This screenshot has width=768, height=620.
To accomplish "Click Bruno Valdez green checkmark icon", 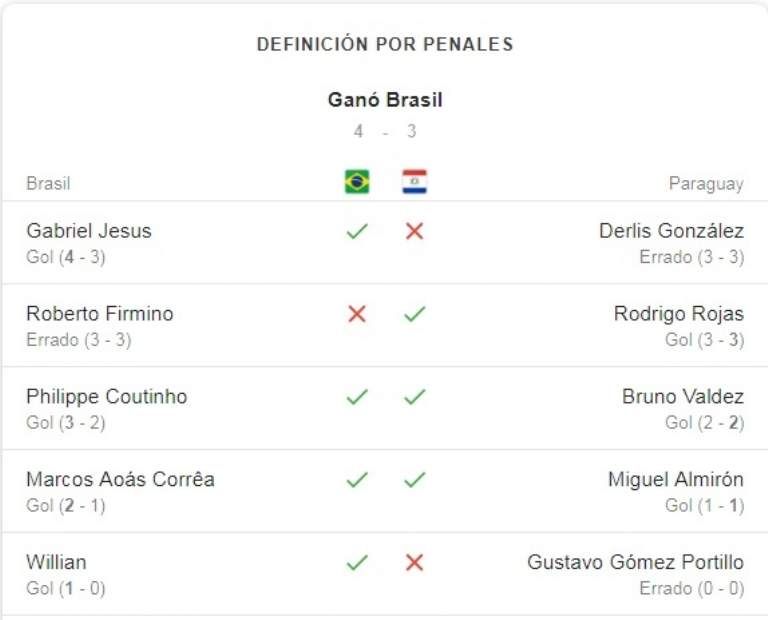I will (414, 397).
